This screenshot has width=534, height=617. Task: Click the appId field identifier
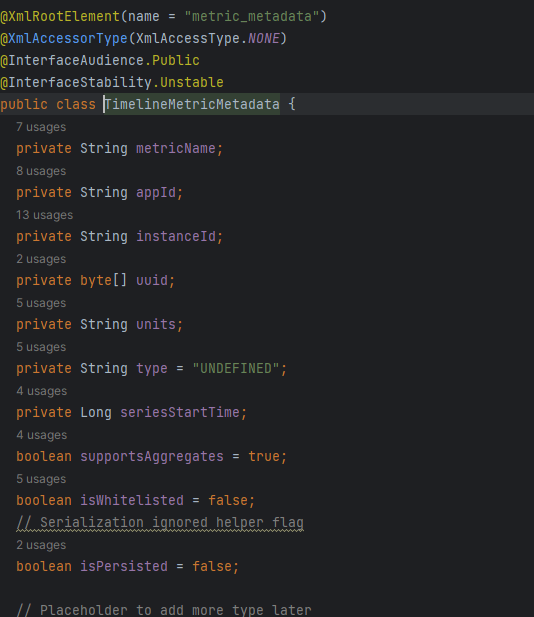[156, 193]
